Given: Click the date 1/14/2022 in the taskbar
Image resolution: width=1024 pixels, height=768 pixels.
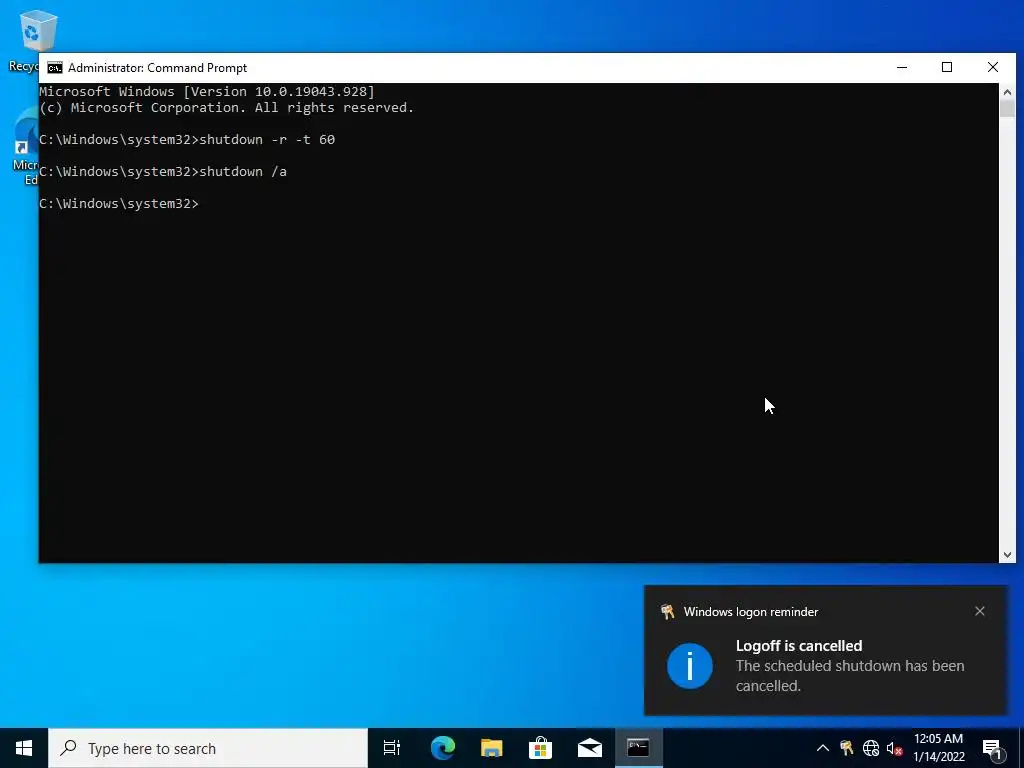Looking at the screenshot, I should (x=938, y=758).
